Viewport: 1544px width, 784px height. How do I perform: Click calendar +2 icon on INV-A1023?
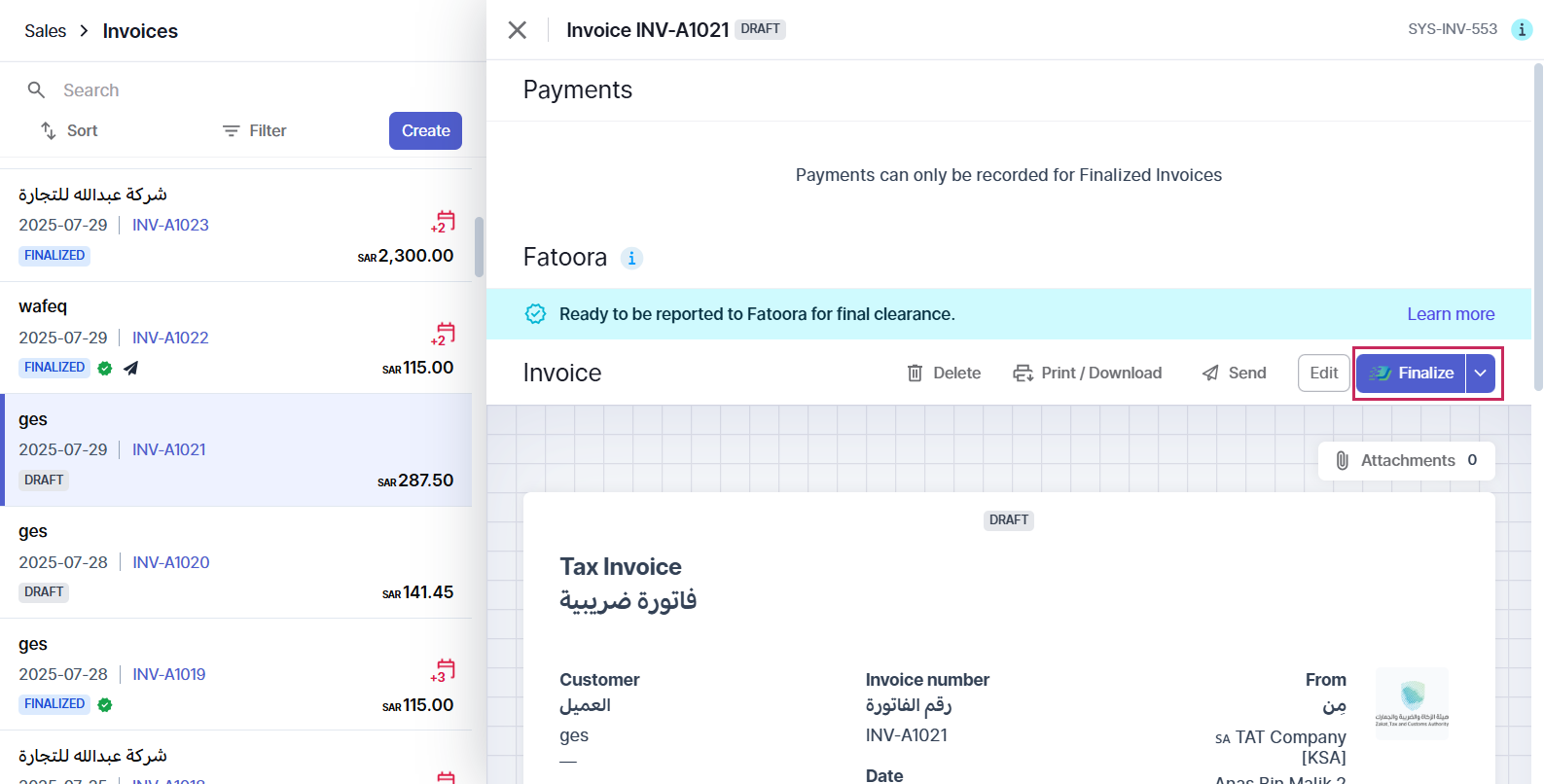[444, 222]
